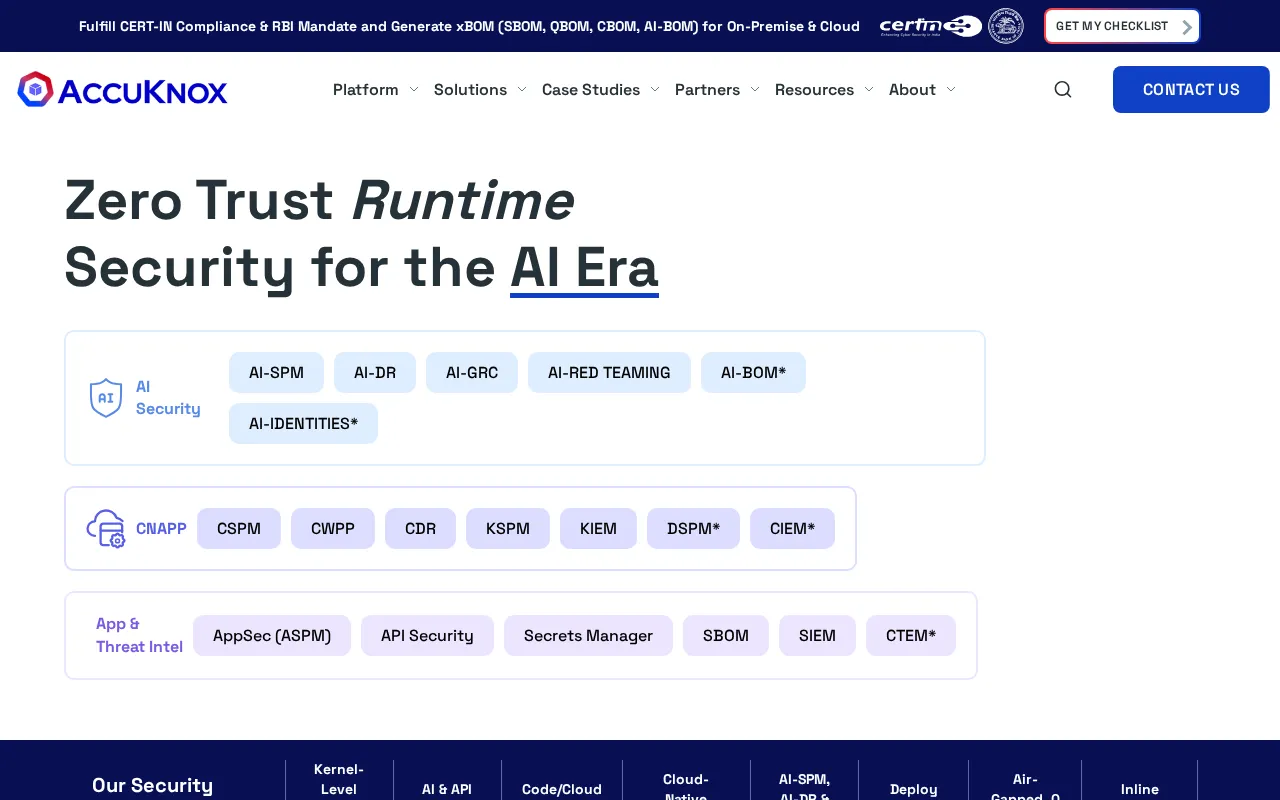Select the SIEM chip
1280x800 pixels.
coord(817,636)
